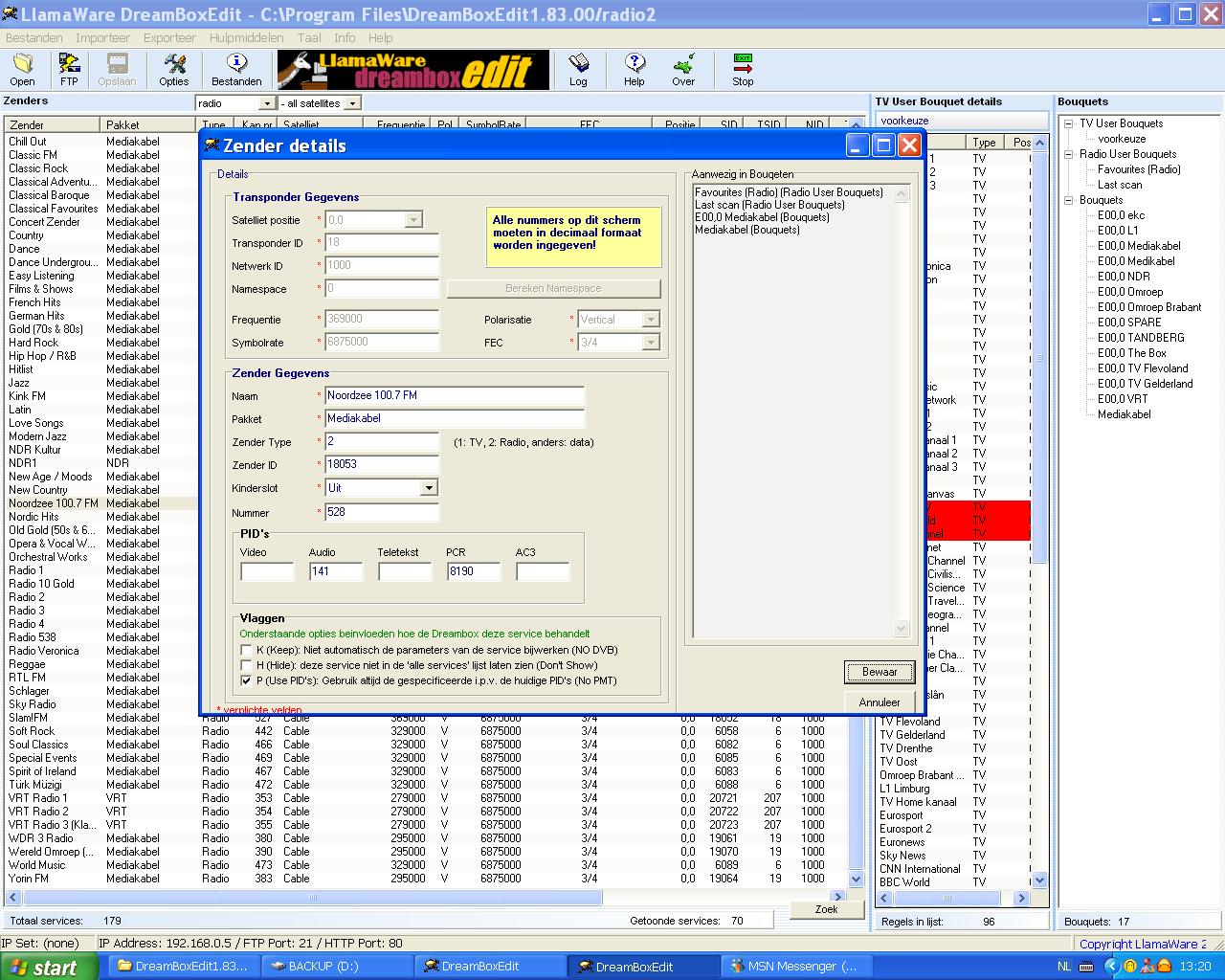Select Last scan (Radio User Bouquets) entry
1225x980 pixels.
tap(769, 205)
